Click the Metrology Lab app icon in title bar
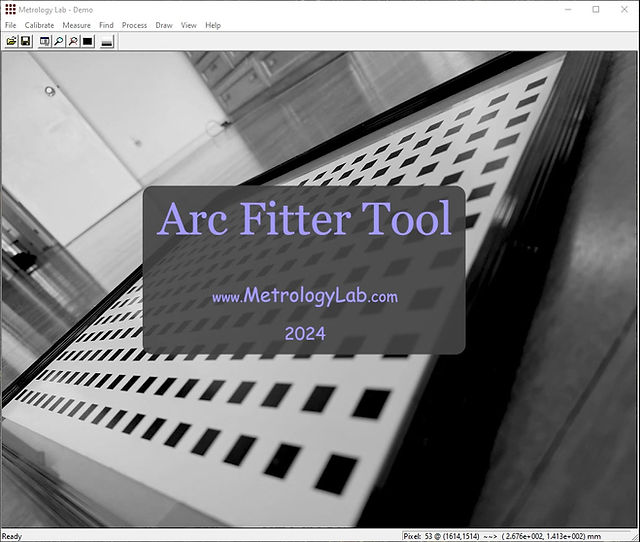 [10, 9]
